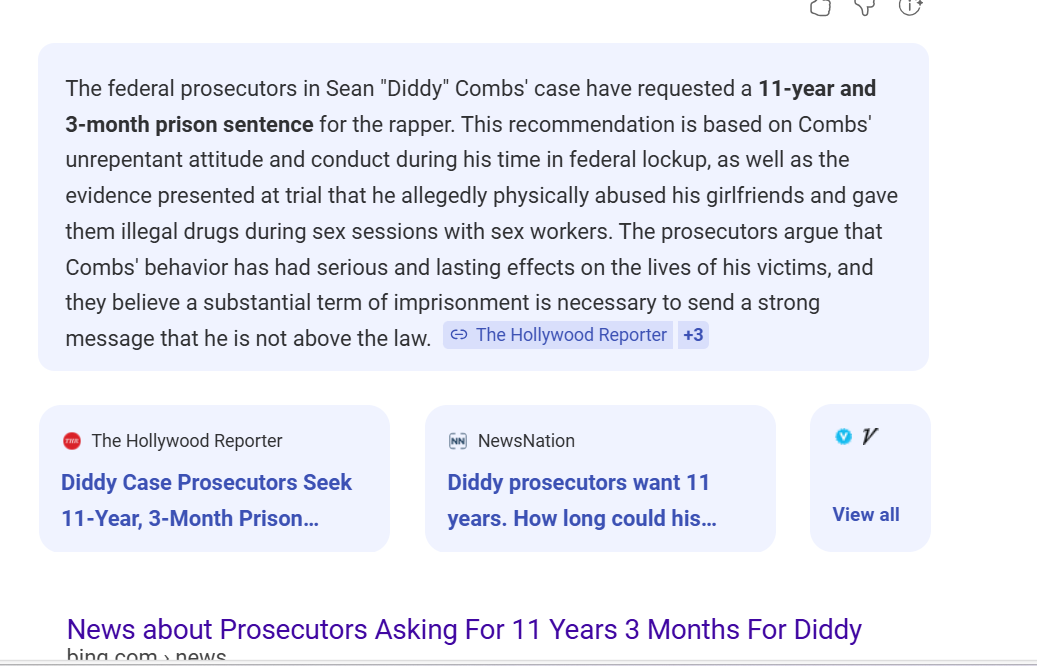Click the NewsNation NN logo icon
The height and width of the screenshot is (666, 1037).
(x=458, y=441)
